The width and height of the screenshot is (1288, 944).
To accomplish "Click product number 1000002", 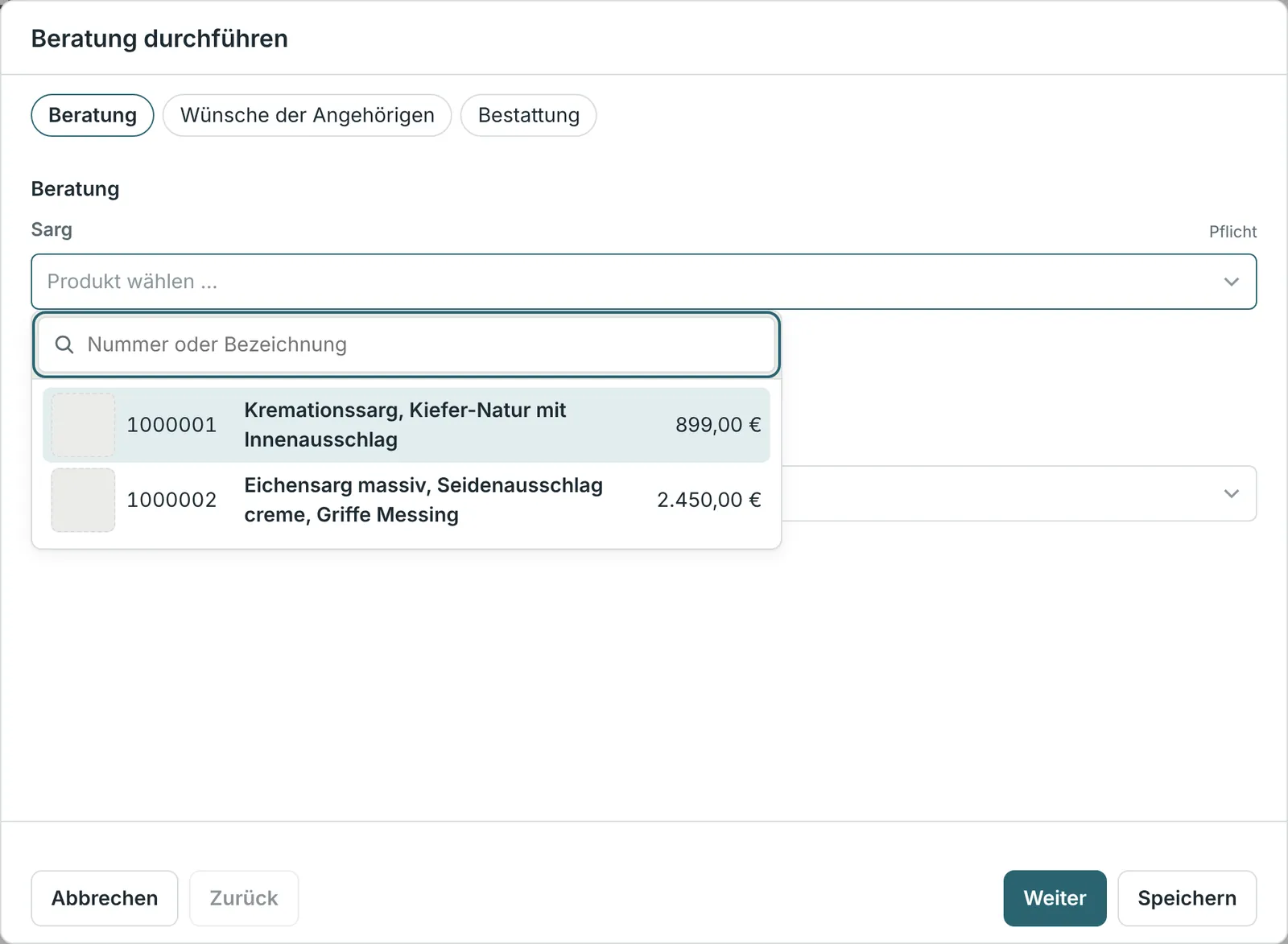I will pyautogui.click(x=171, y=500).
